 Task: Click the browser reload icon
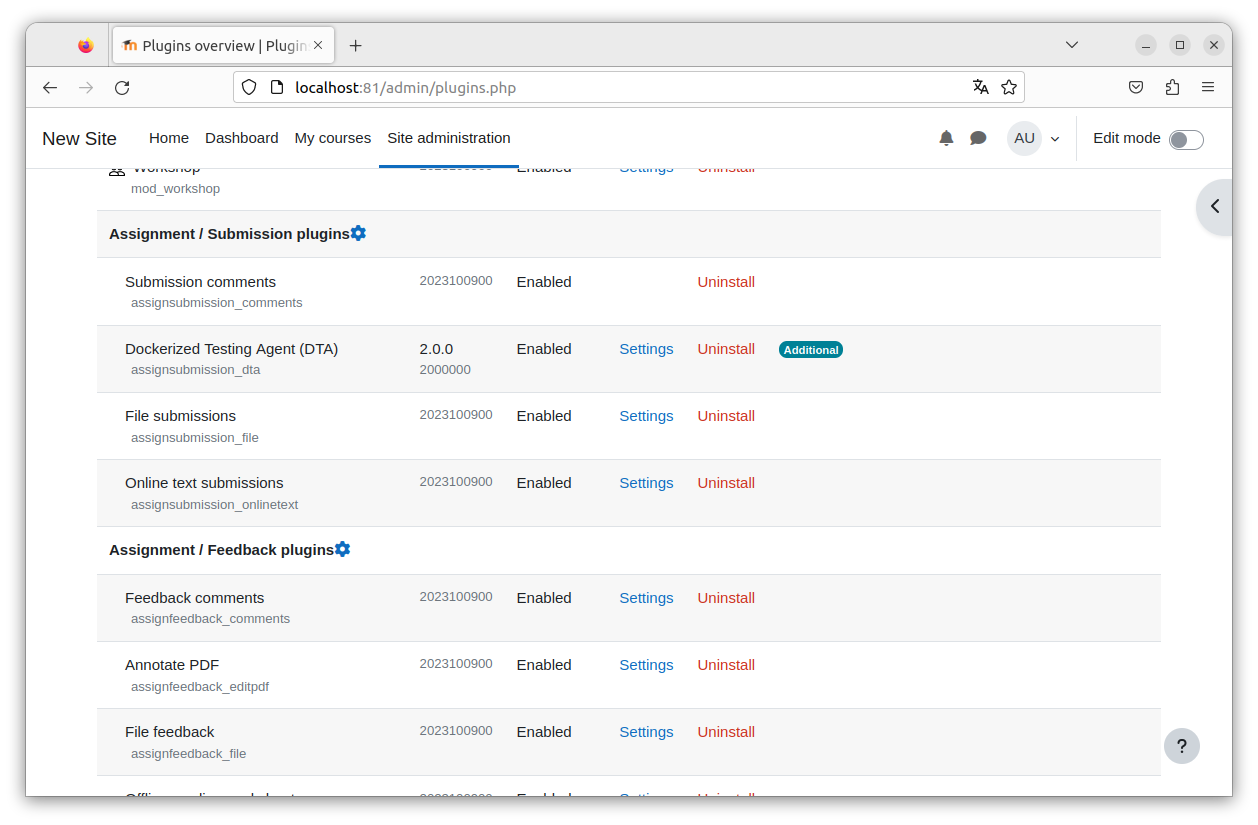[x=122, y=87]
